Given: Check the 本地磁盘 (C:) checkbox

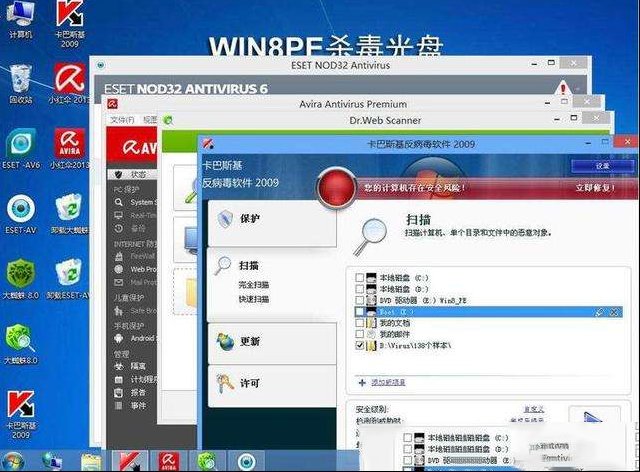Looking at the screenshot, I should (x=359, y=278).
